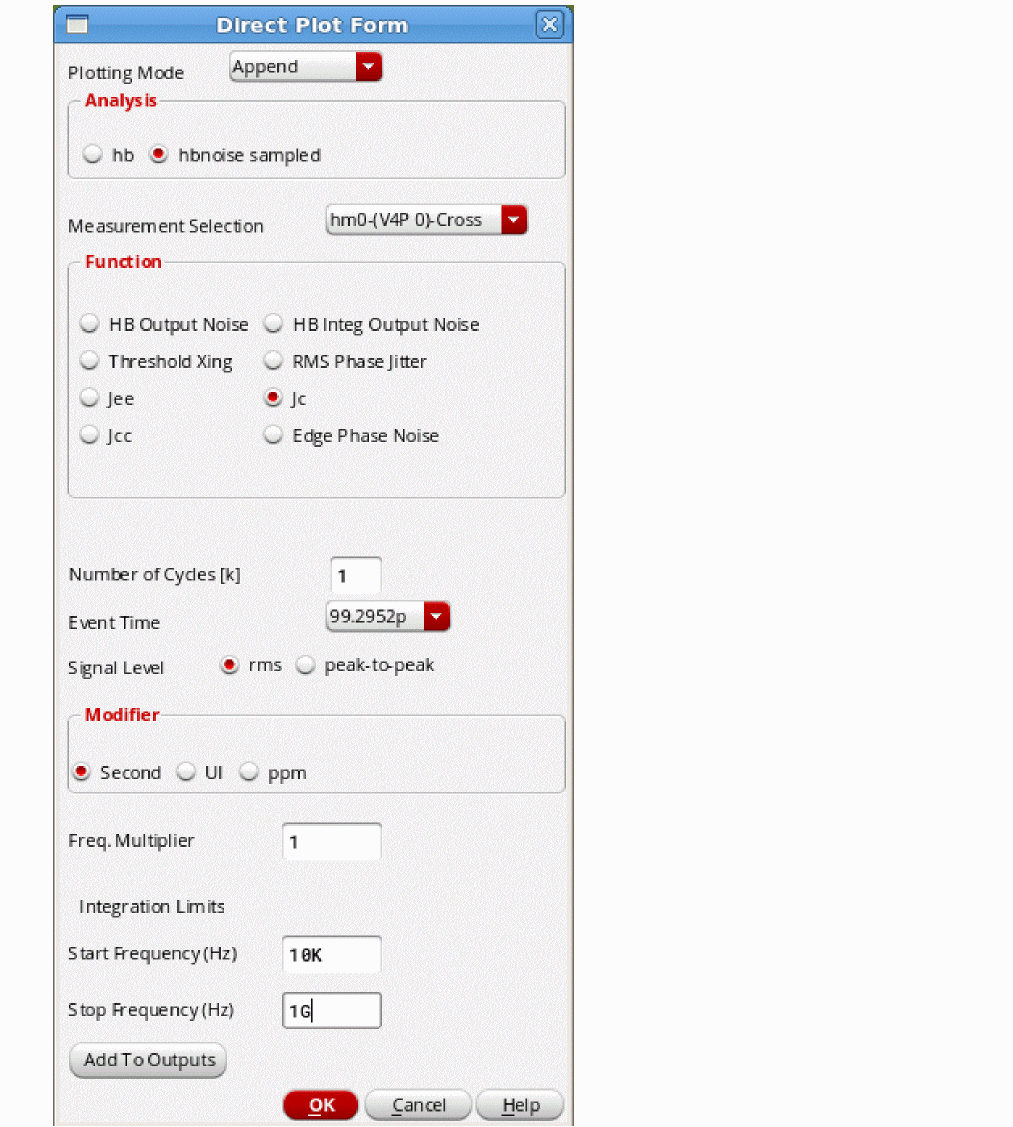
Task: Set Signal Level to rms
Action: coord(230,666)
